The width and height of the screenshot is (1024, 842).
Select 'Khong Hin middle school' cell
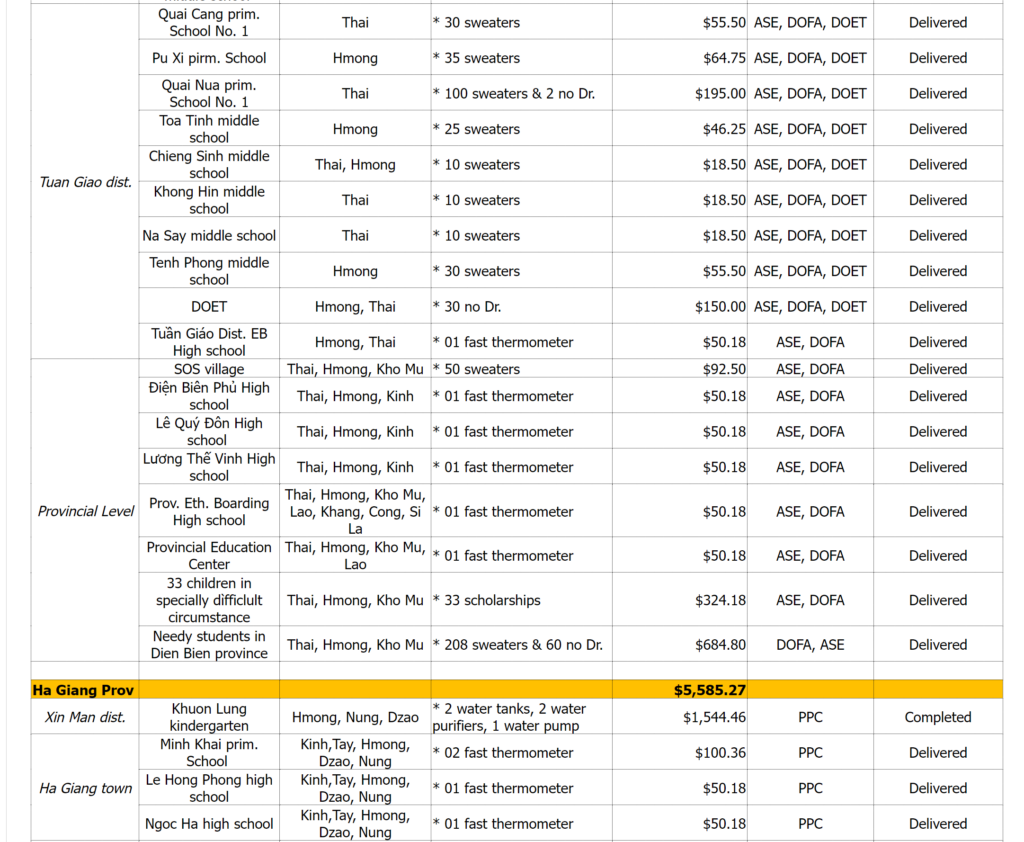[209, 199]
